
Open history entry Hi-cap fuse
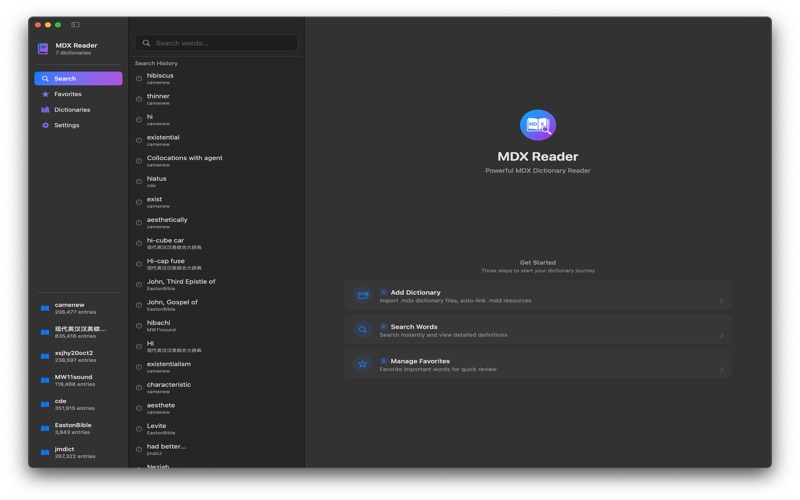pos(216,264)
